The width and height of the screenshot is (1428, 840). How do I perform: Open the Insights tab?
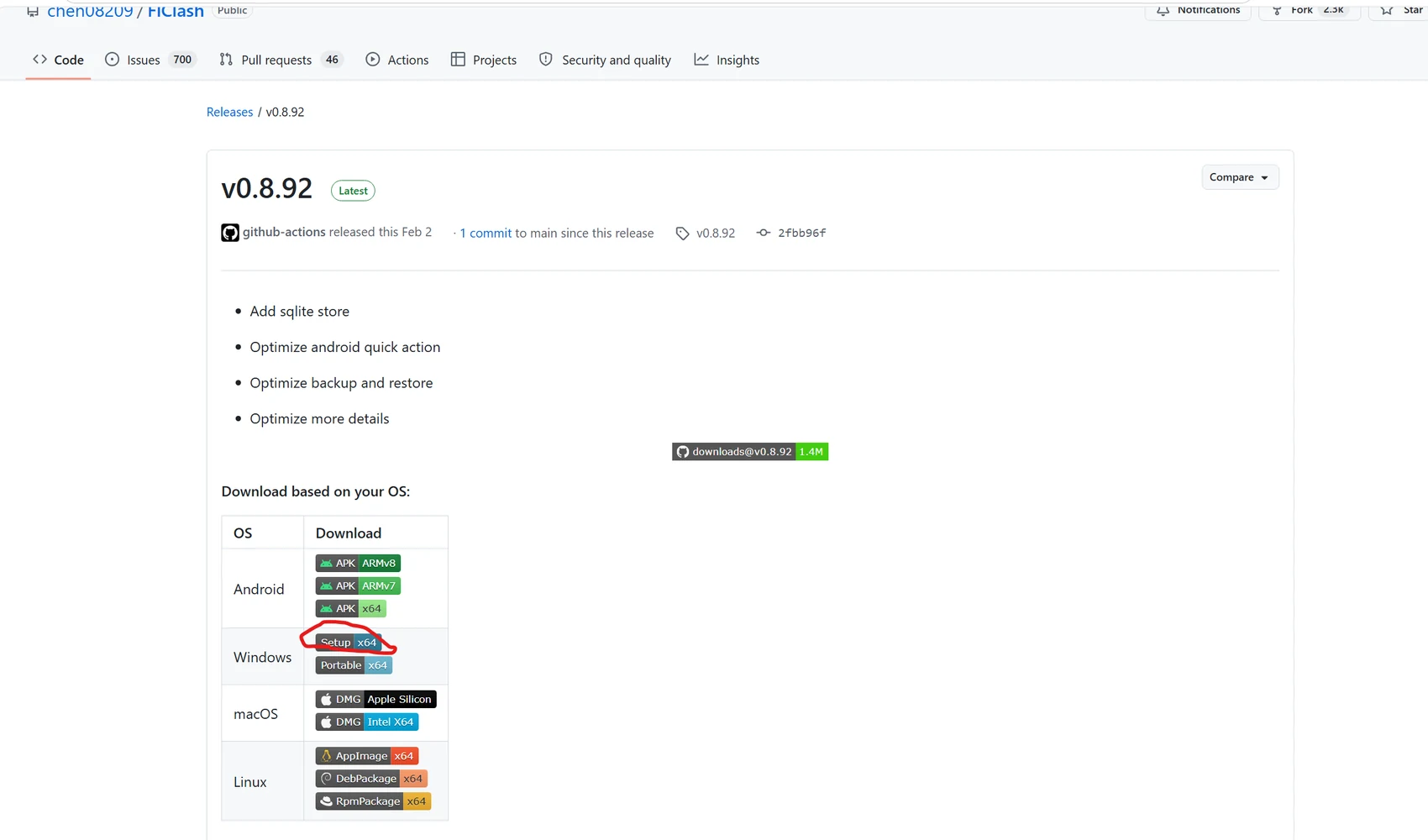click(727, 60)
